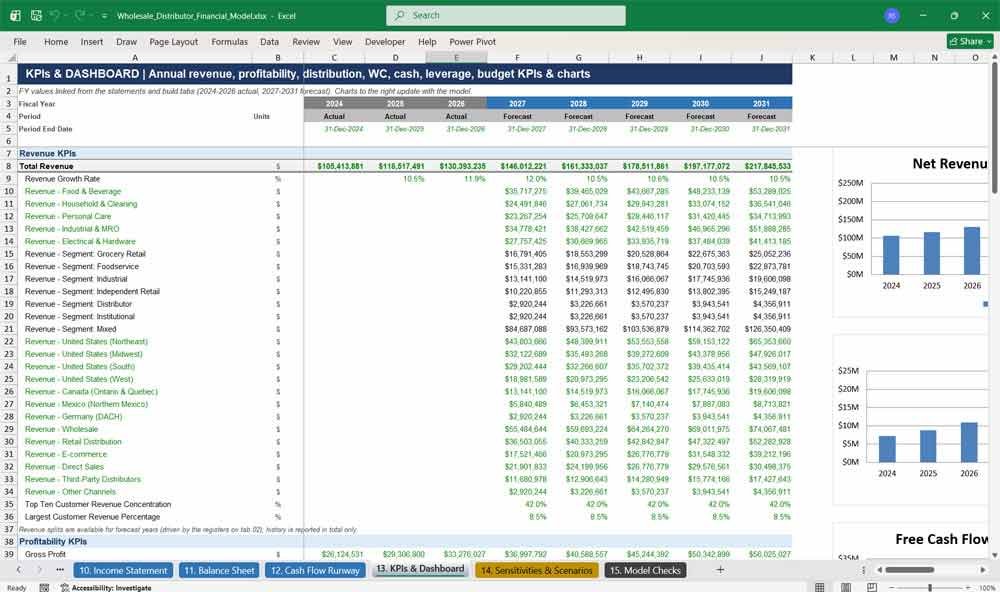The width and height of the screenshot is (1000, 592).
Task: Open the user account avatar
Action: pyautogui.click(x=892, y=15)
